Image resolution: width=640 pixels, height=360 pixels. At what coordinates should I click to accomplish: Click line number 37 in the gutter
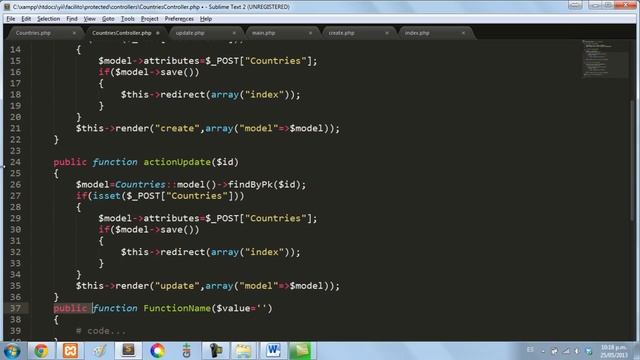16,308
